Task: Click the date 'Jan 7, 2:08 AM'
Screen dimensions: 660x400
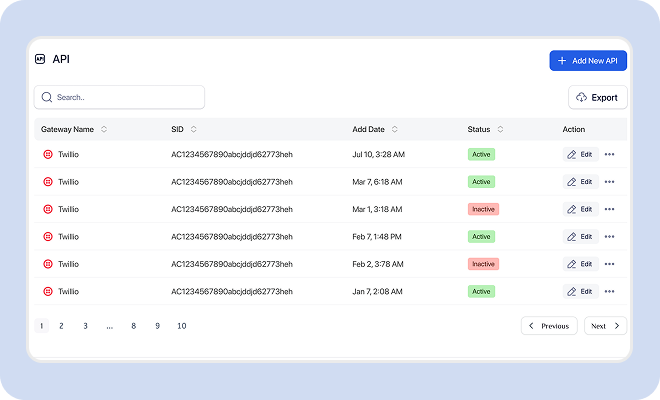Action: click(x=377, y=291)
